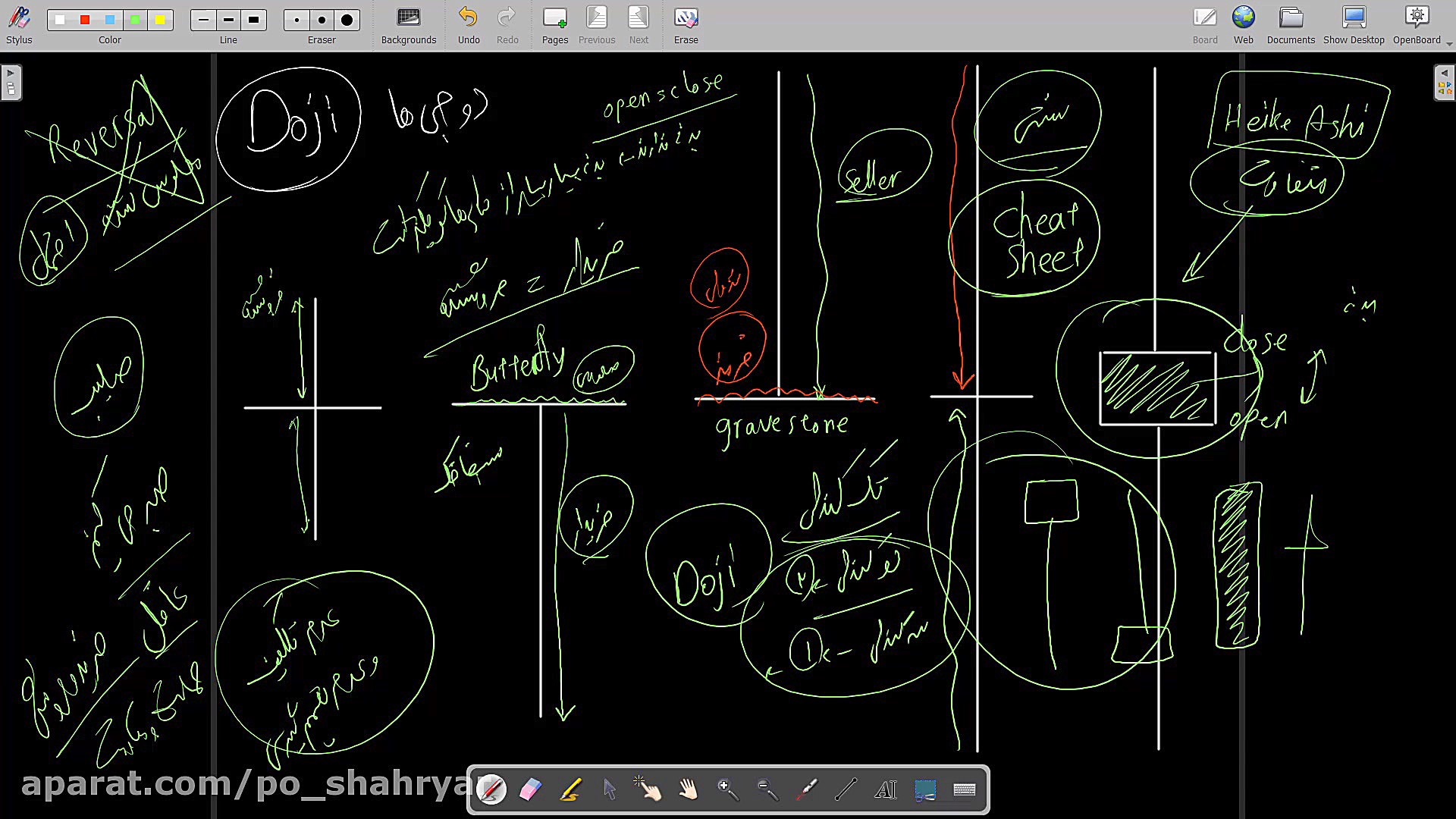
Task: Select the pen drawing tool
Action: coord(491,790)
